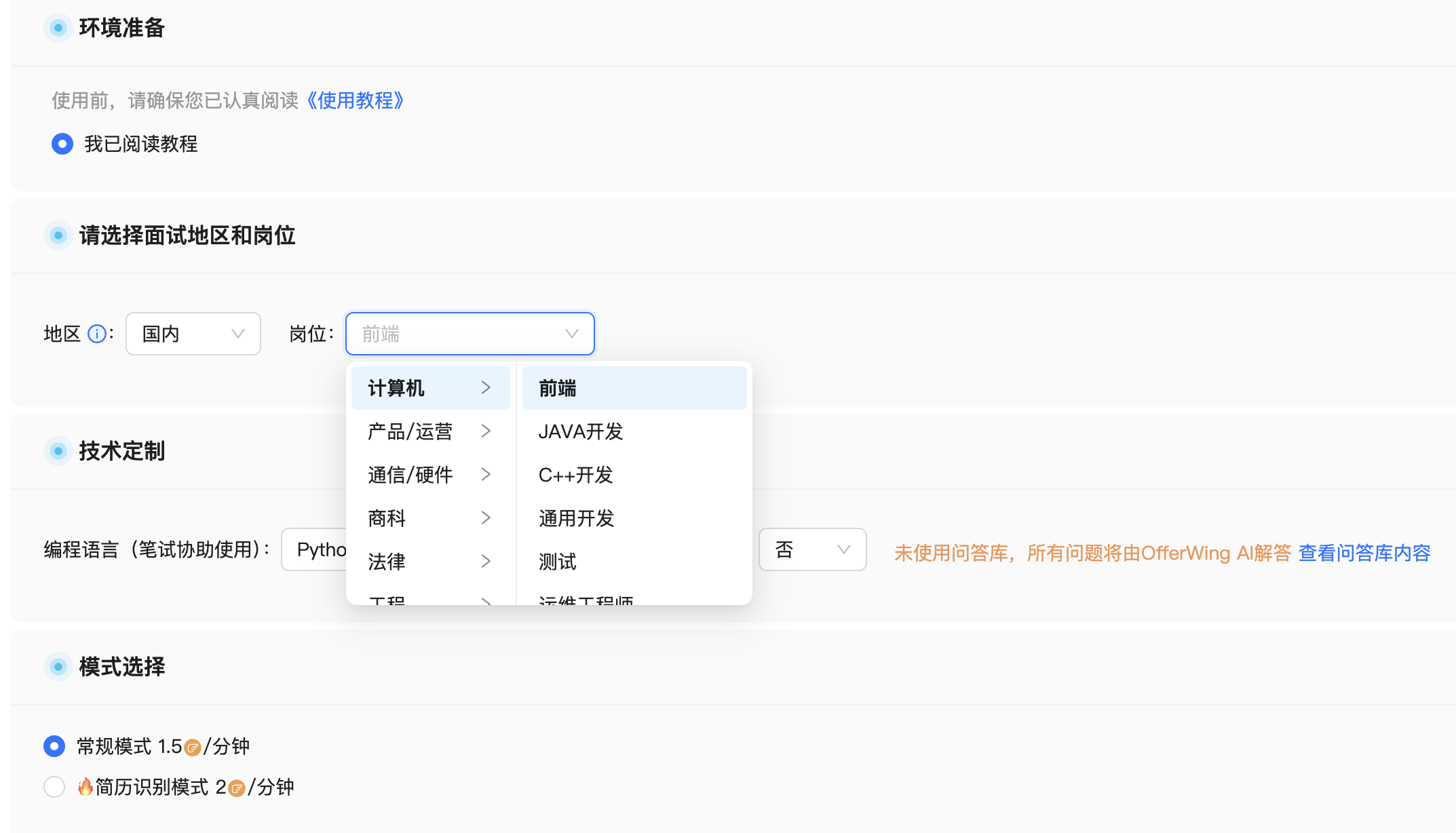Image resolution: width=1456 pixels, height=833 pixels.
Task: Click the coin icon in 常规模式 label
Action: 193,748
